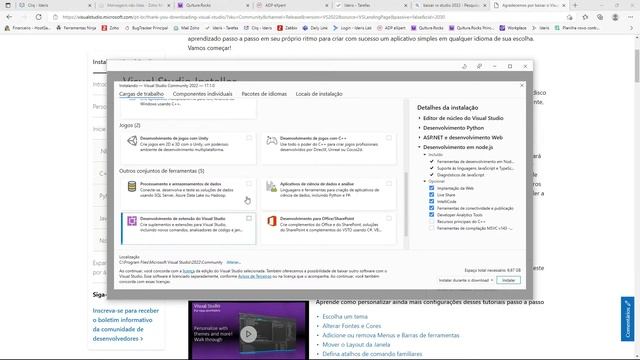Open the Qulture.Rocks bookmark
This screenshot has height=360, width=640.
tap(427, 28)
